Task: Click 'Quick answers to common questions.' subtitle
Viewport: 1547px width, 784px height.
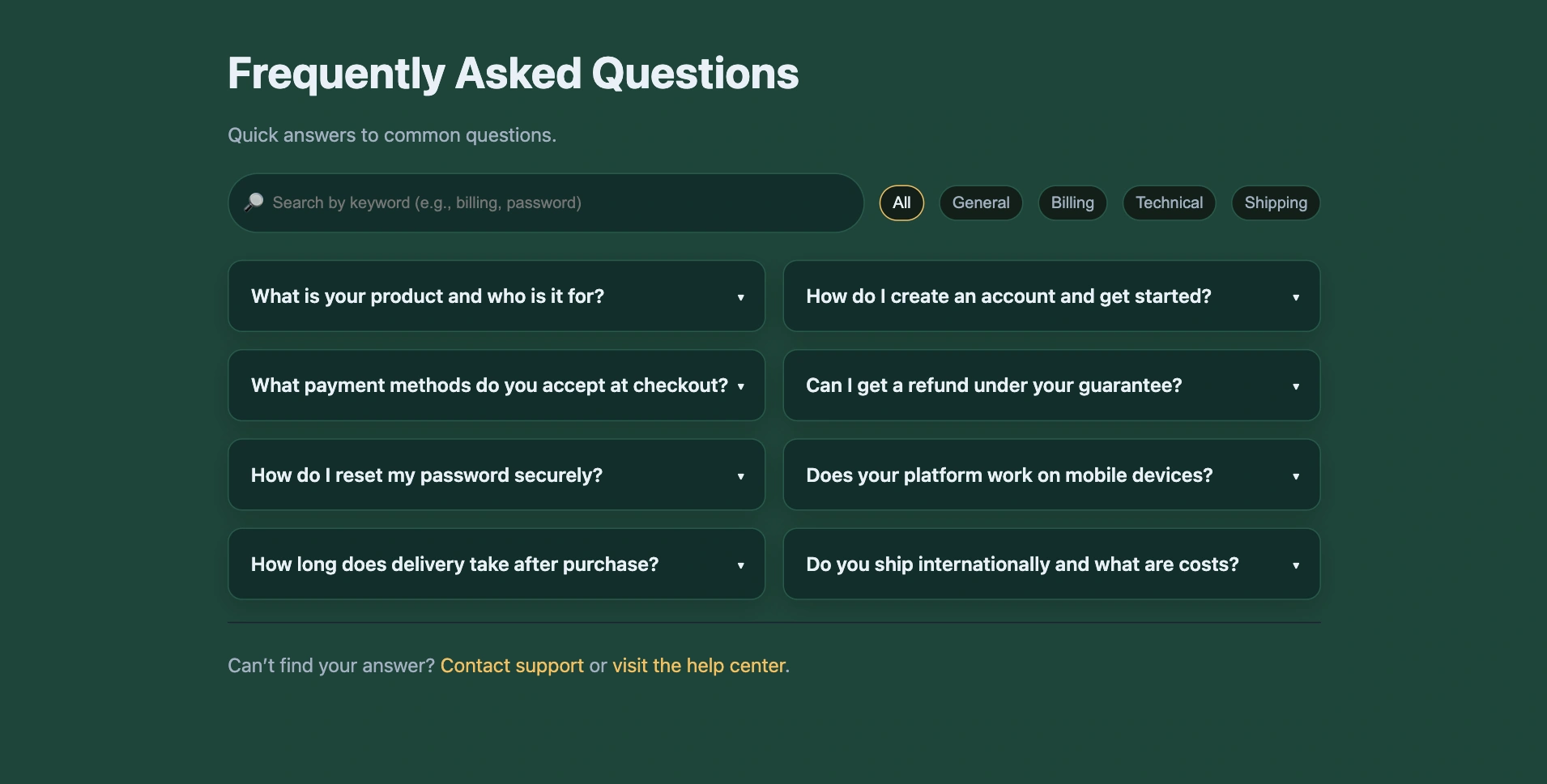Action: tap(392, 135)
